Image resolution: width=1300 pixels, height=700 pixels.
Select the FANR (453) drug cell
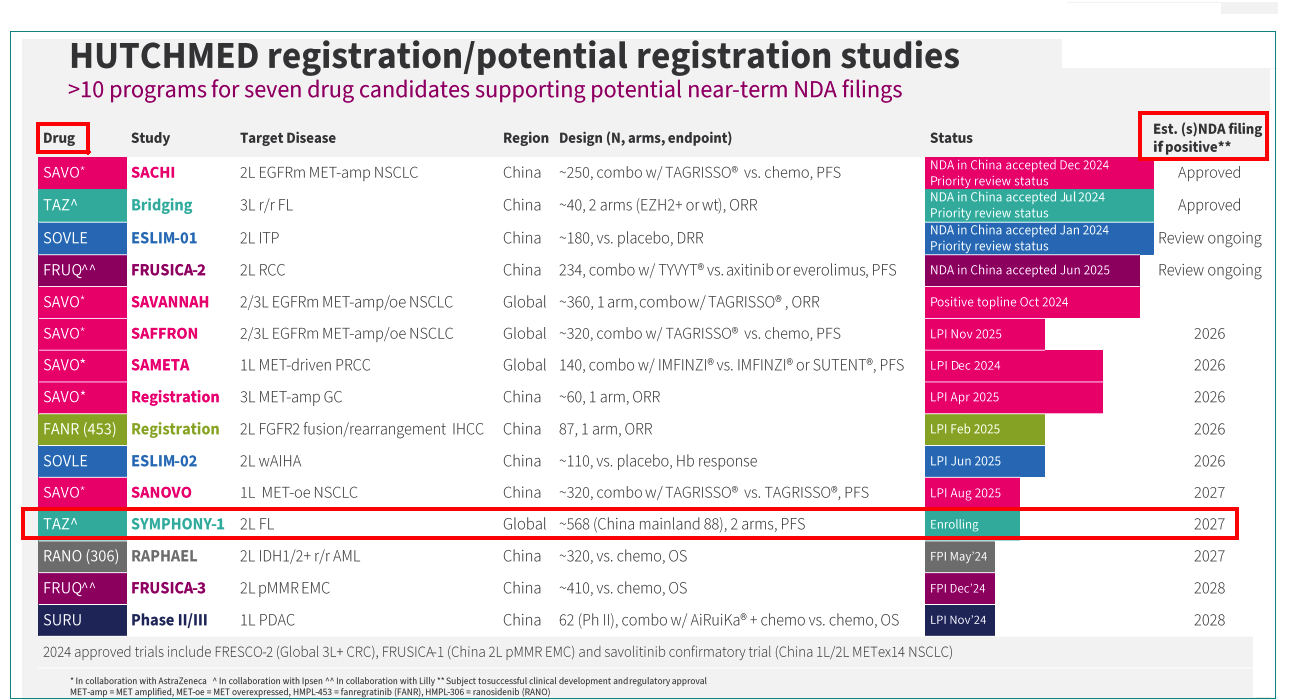[81, 429]
